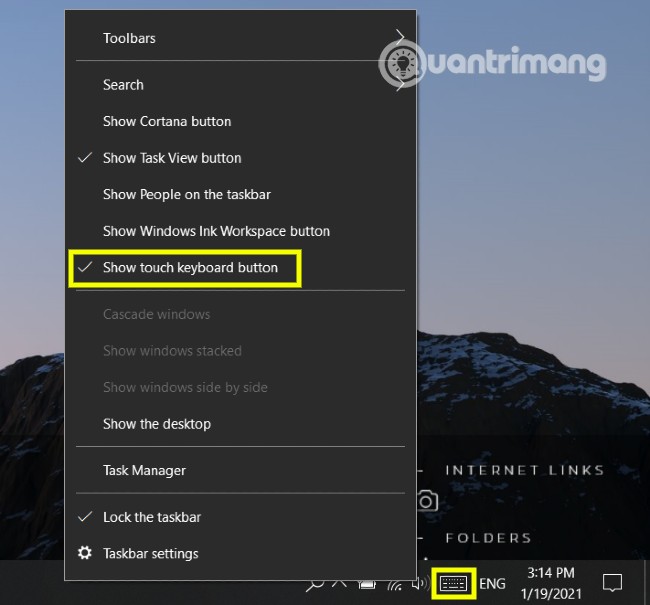Open the touch keyboard from the taskbar

pyautogui.click(x=454, y=583)
